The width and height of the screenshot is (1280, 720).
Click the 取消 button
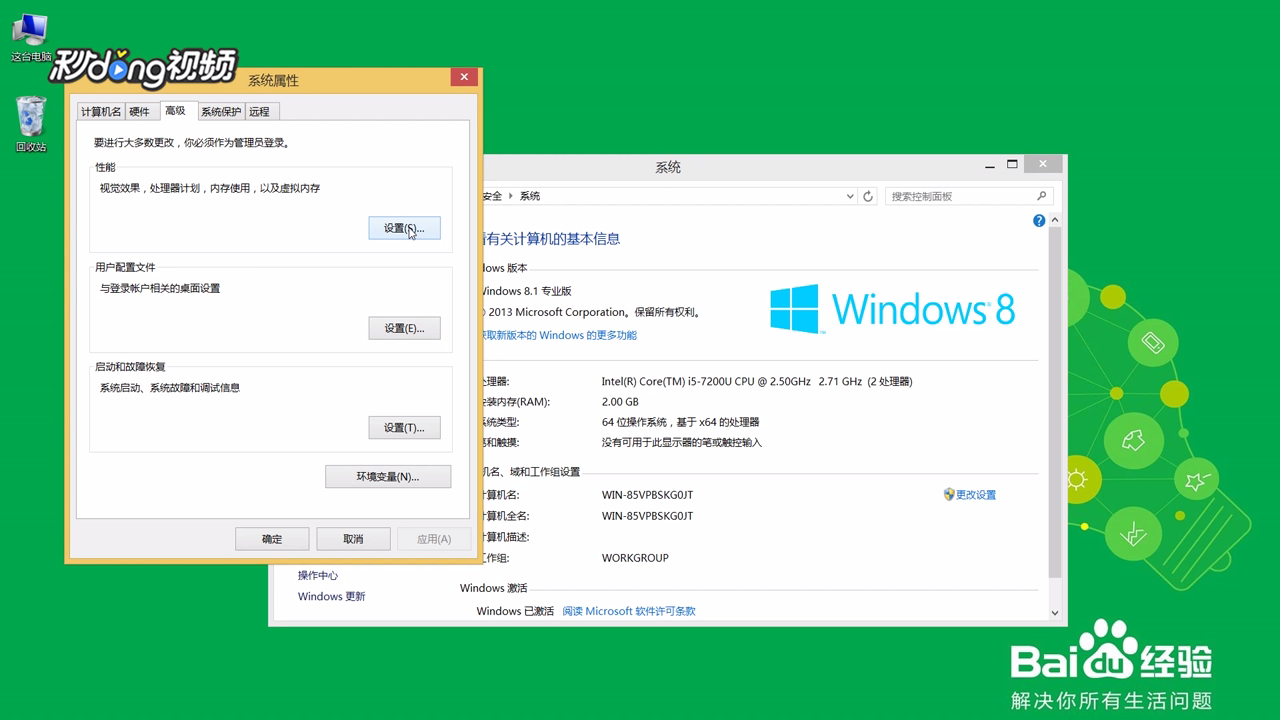coord(353,538)
